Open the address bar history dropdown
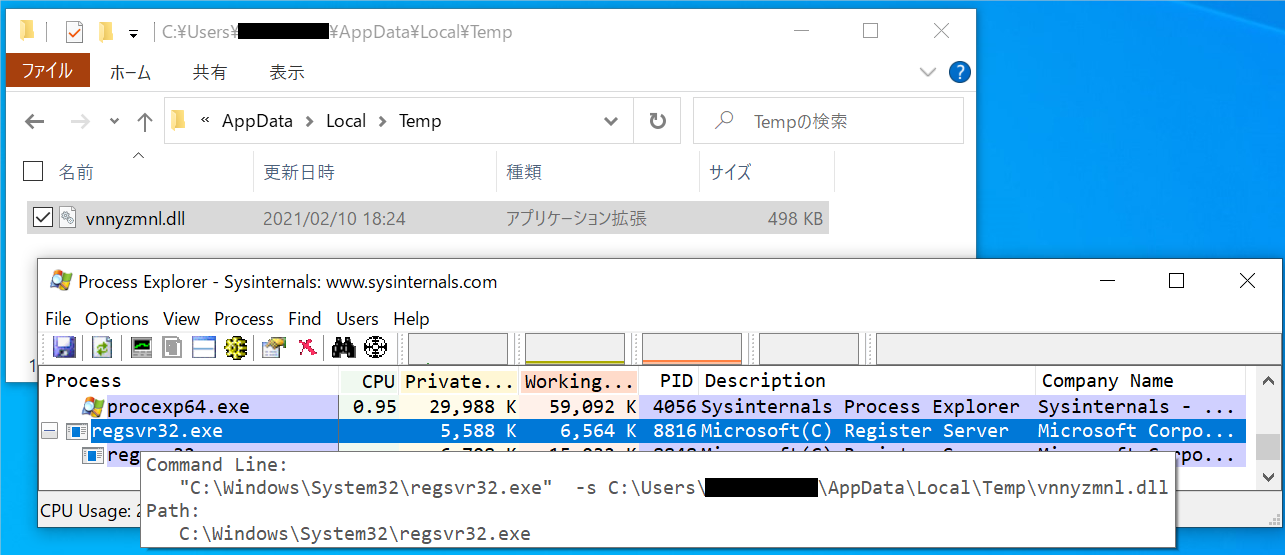Viewport: 1285px width, 555px height. tap(611, 121)
